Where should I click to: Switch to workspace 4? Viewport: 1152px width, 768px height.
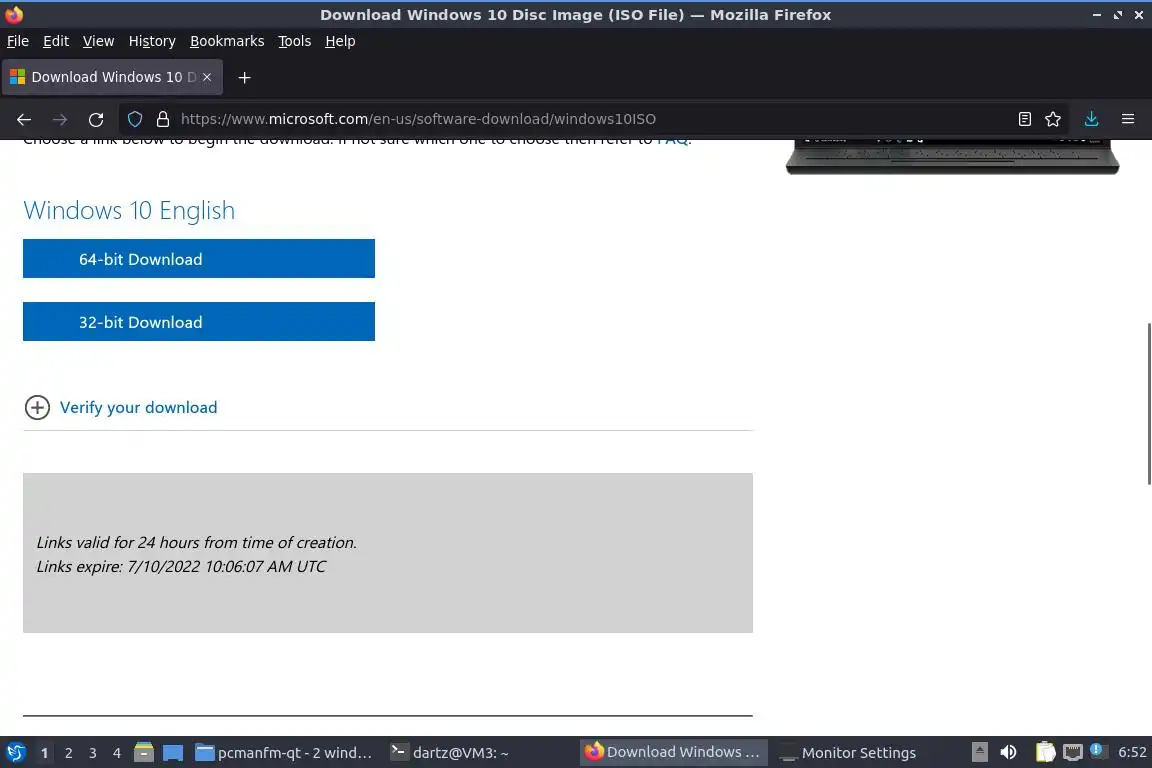(x=116, y=753)
